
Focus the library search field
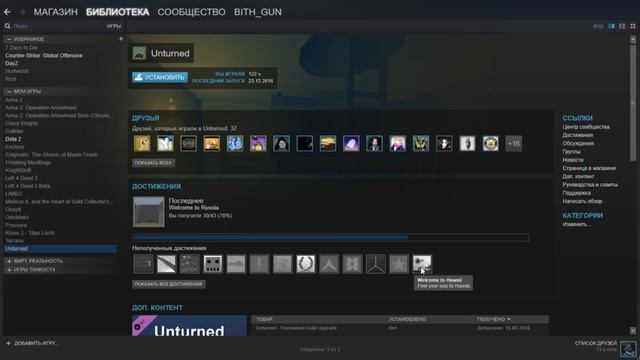pos(58,26)
